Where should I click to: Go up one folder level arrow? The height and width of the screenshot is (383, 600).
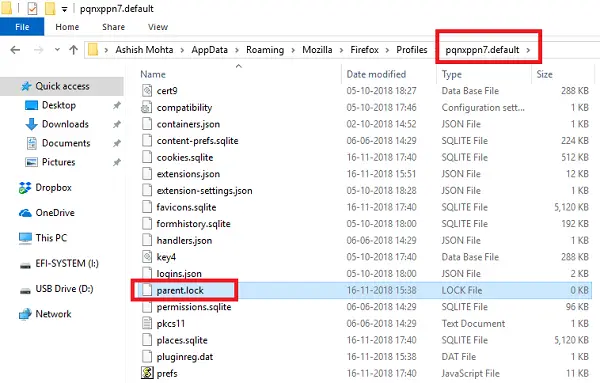pos(73,50)
